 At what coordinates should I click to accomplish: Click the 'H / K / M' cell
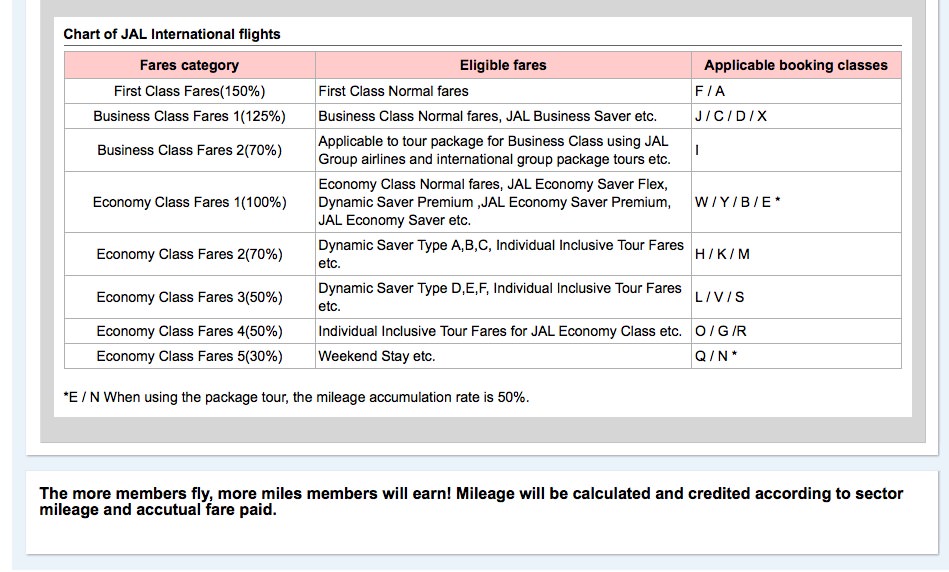tap(796, 254)
